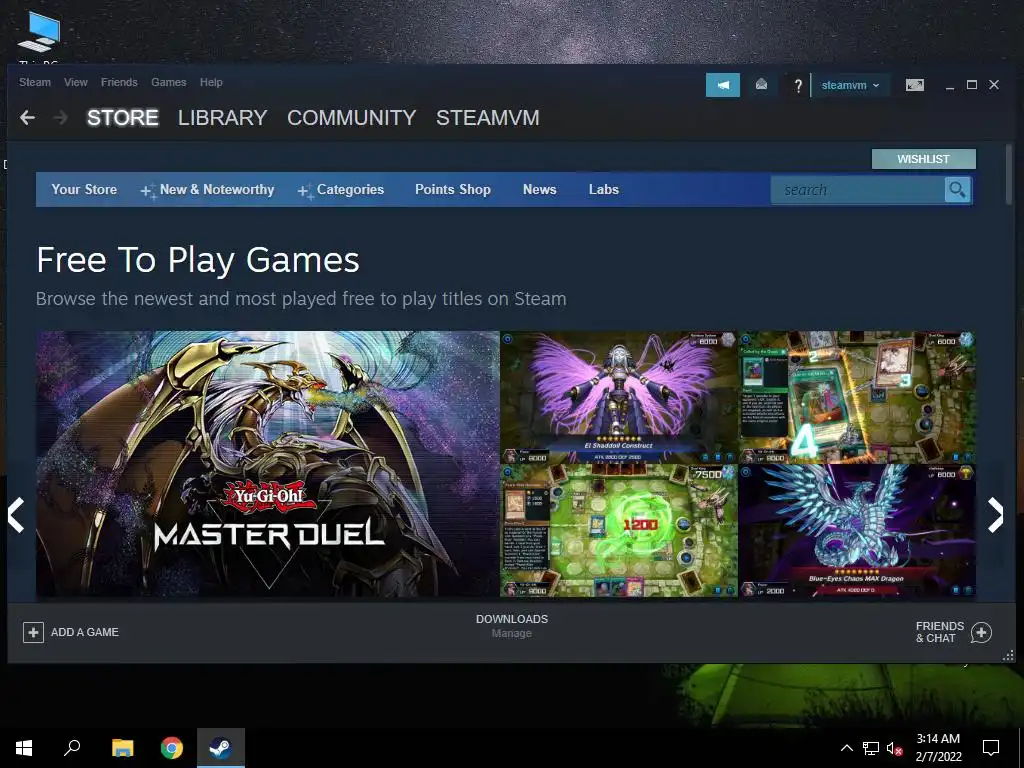Switch to Big Picture mode icon

coord(914,85)
